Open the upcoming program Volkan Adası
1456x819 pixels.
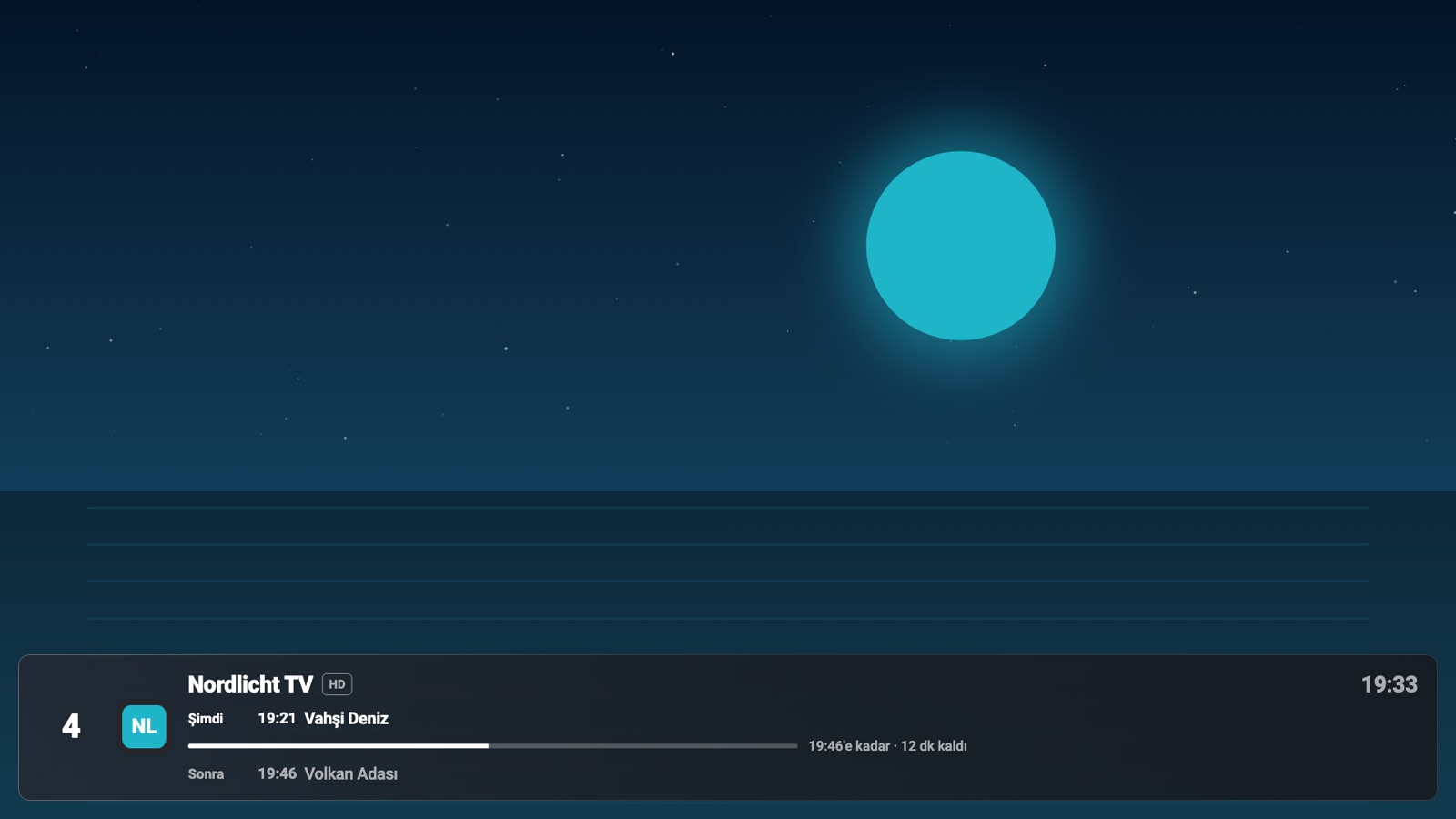tap(350, 774)
